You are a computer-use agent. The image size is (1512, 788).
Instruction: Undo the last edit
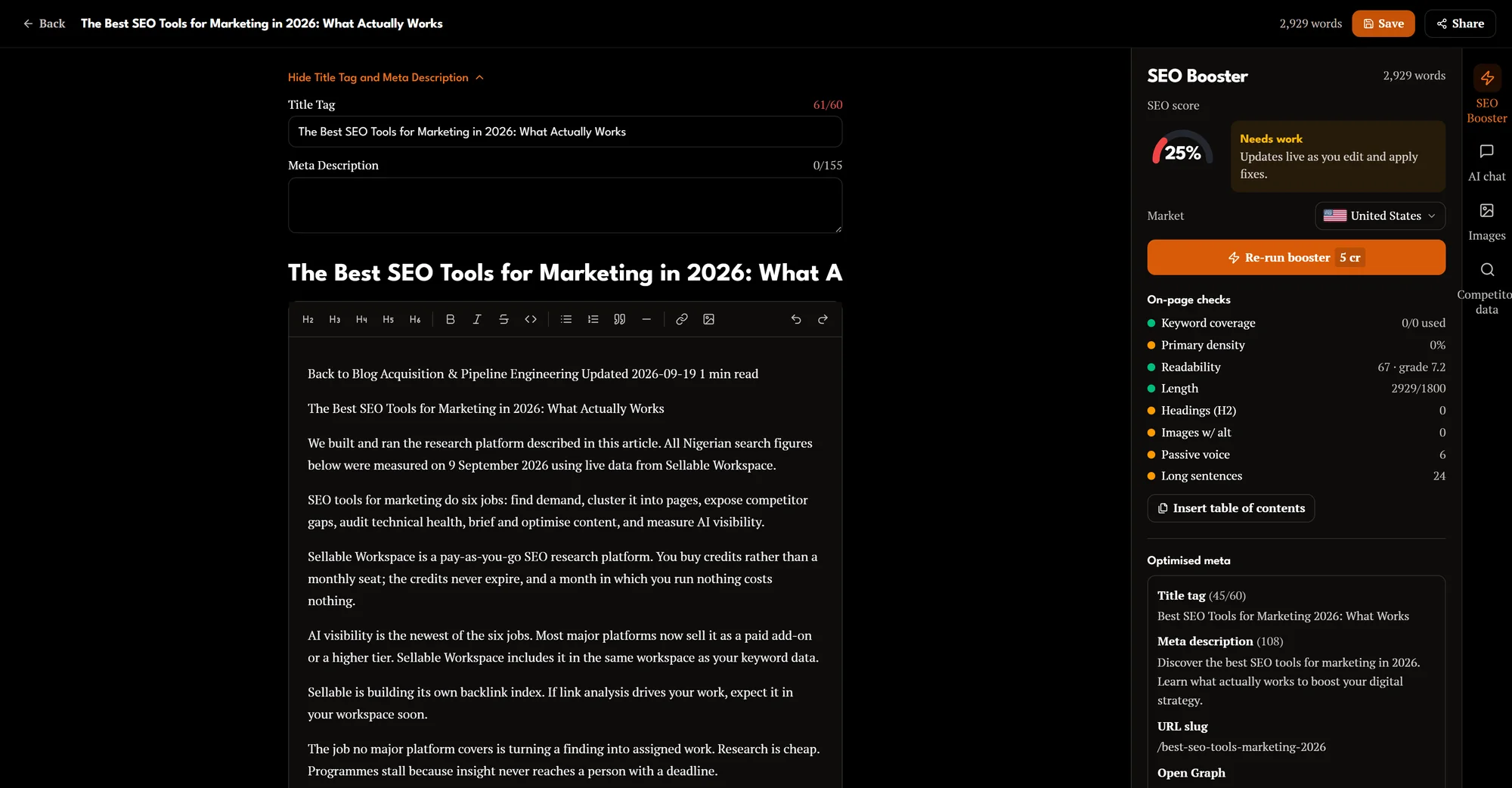796,319
